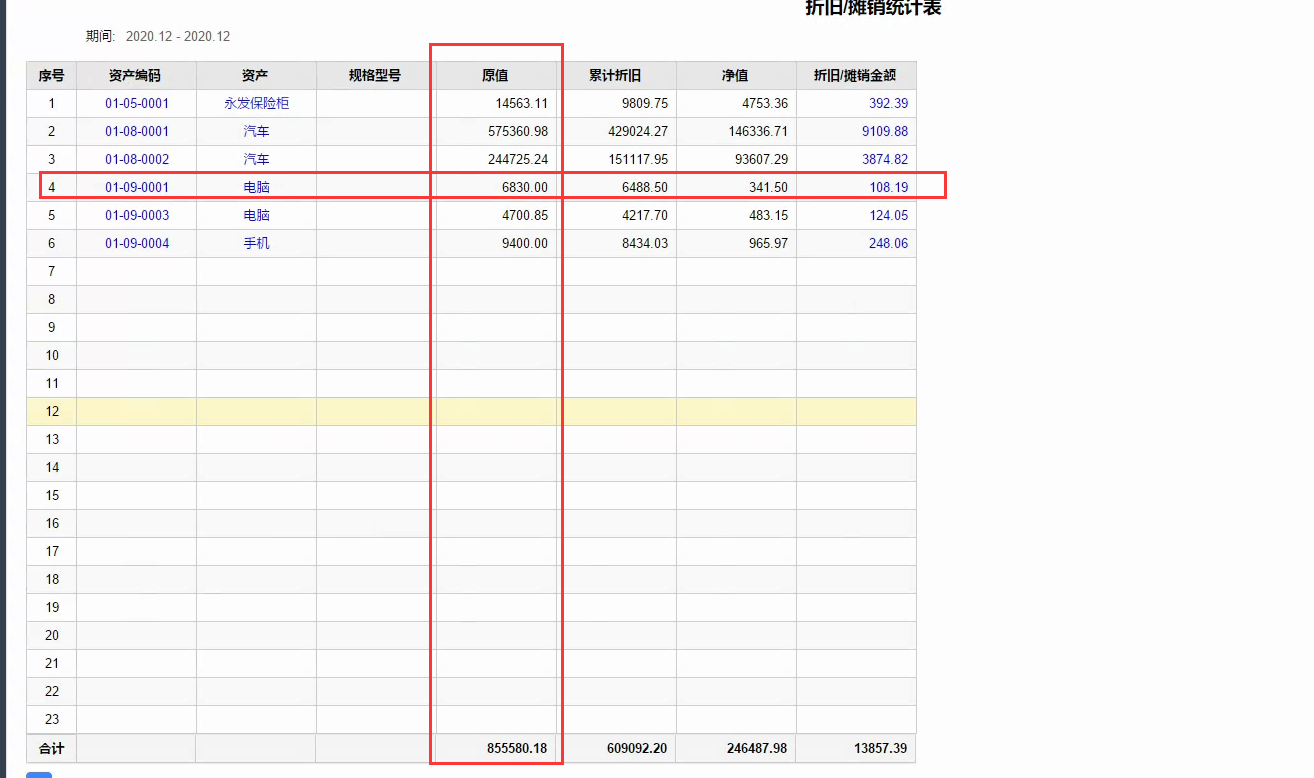The height and width of the screenshot is (778, 1314).
Task: Open depreciation amount link 3874.82
Action: (x=885, y=159)
